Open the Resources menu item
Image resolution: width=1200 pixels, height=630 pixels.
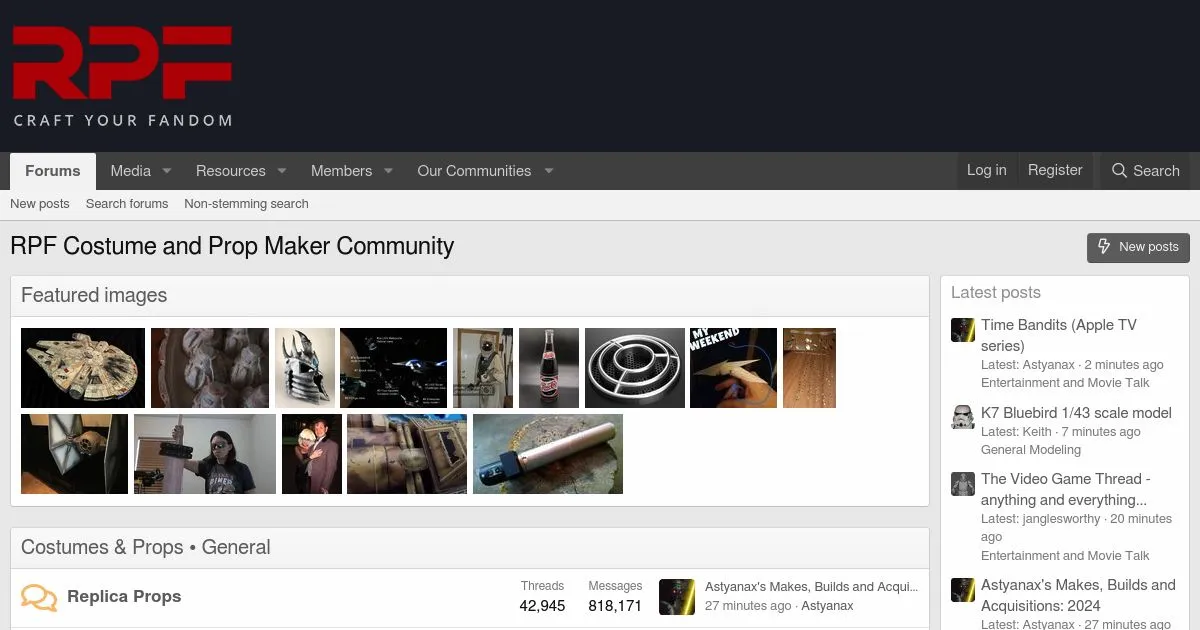[230, 171]
